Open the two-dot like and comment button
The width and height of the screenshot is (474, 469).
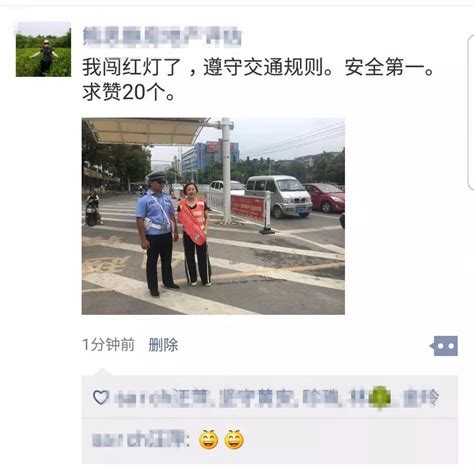click(x=444, y=346)
